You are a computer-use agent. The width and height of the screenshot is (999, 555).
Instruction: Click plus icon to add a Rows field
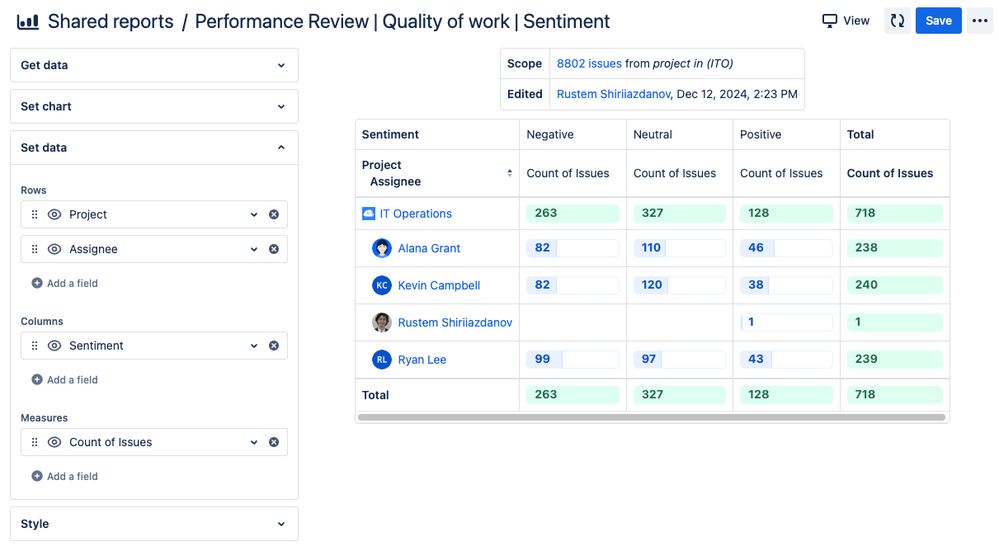pyautogui.click(x=37, y=284)
